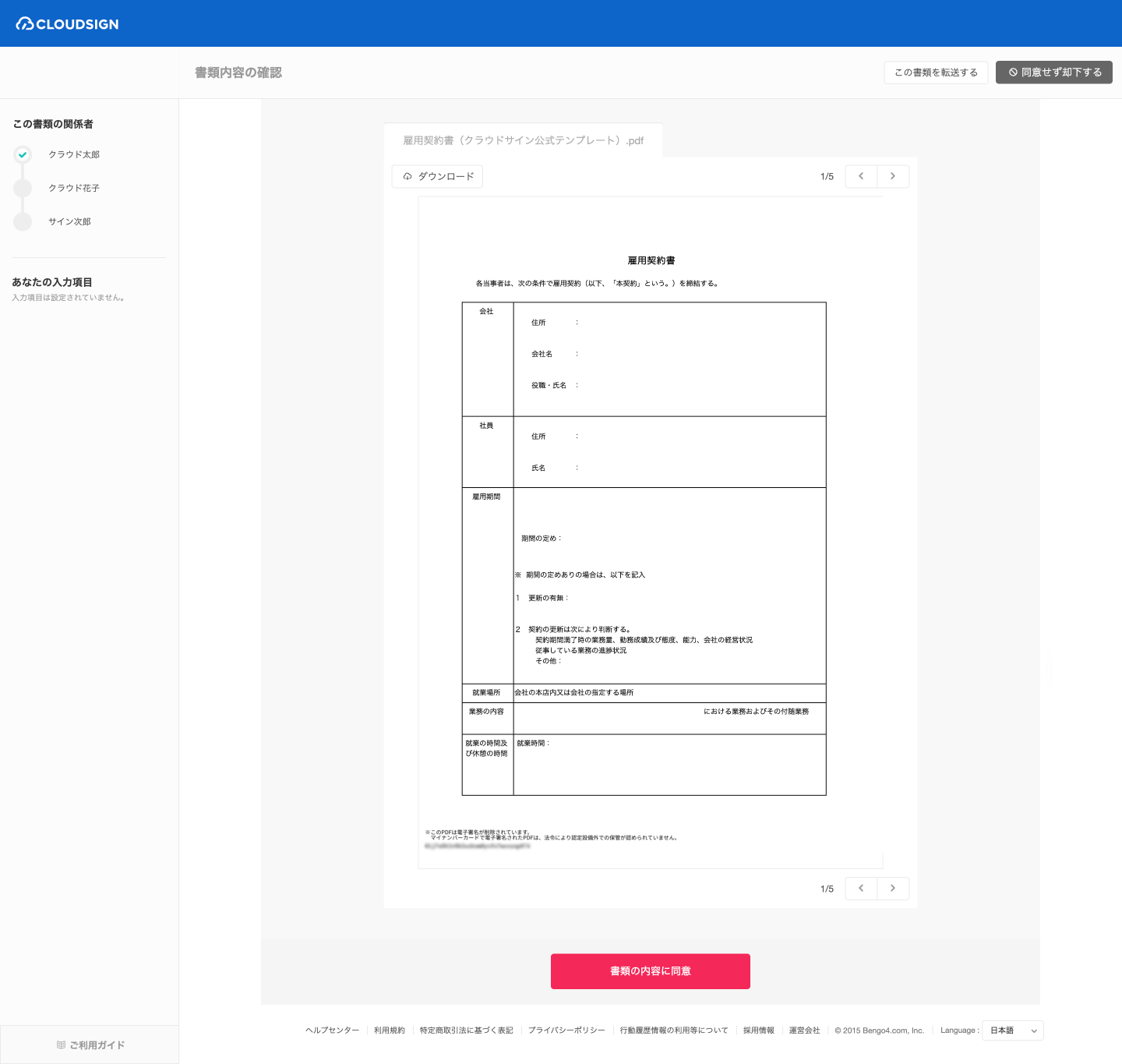Open プライバシーポリシー footer link

click(x=566, y=1030)
